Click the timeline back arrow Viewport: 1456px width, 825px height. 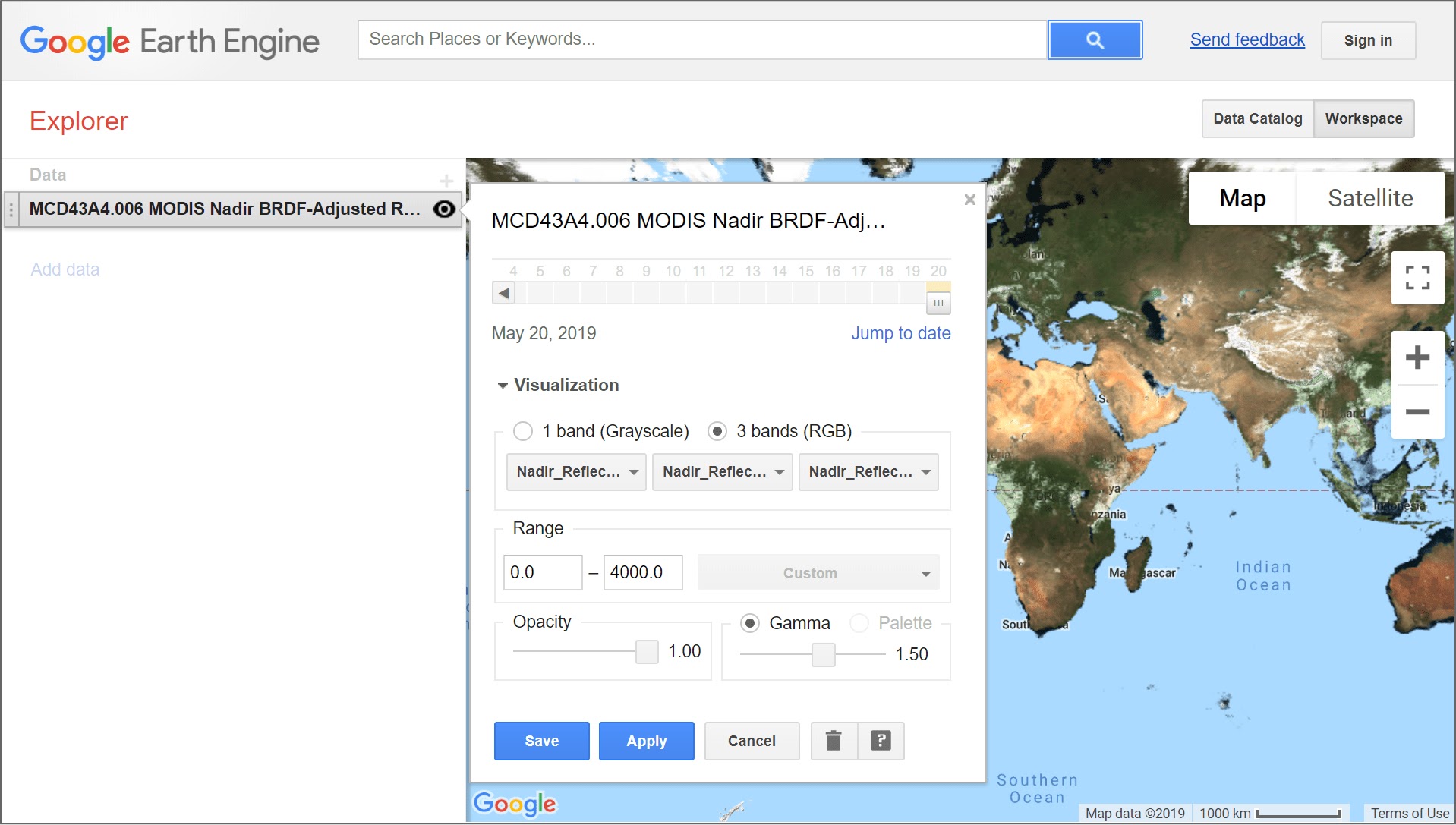(x=503, y=293)
